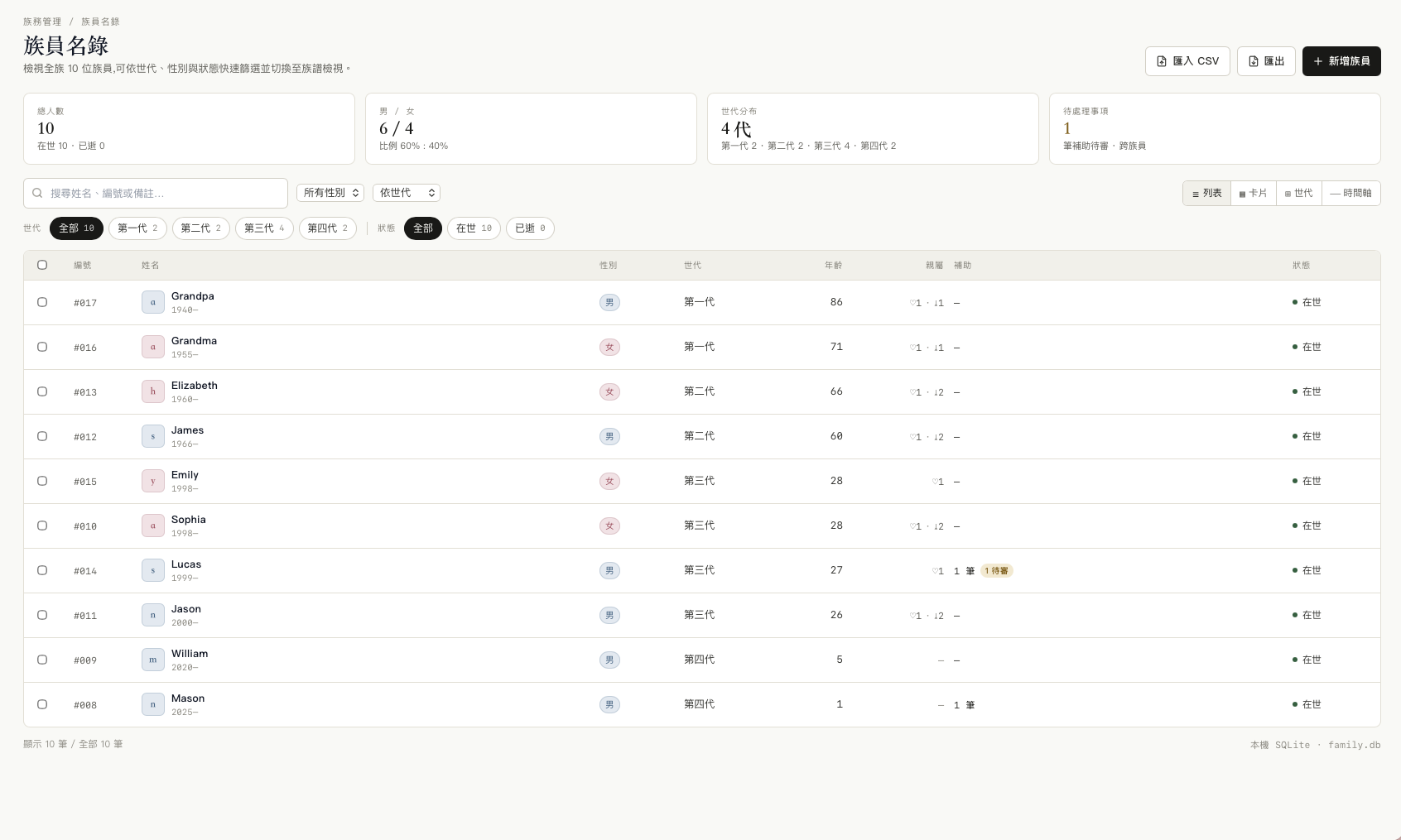Filter by 第二代 generation chip
Image resolution: width=1401 pixels, height=840 pixels.
pyautogui.click(x=201, y=228)
